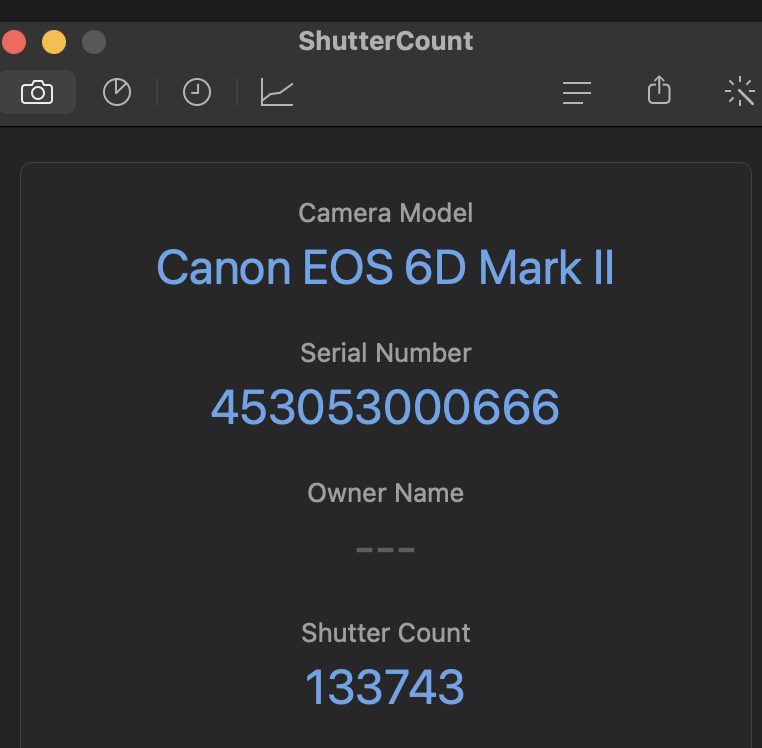Screen dimensions: 762x748
Task: Show the shutter count line graph view
Action: coord(277,92)
